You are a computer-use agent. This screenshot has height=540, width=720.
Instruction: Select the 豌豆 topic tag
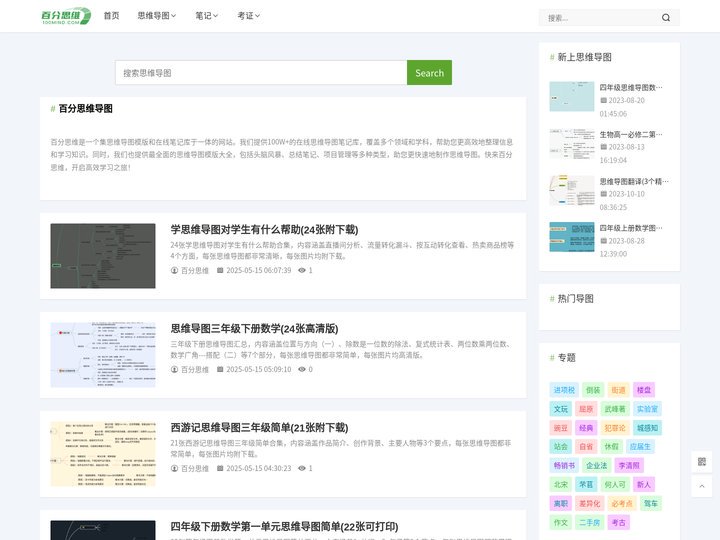(x=560, y=428)
